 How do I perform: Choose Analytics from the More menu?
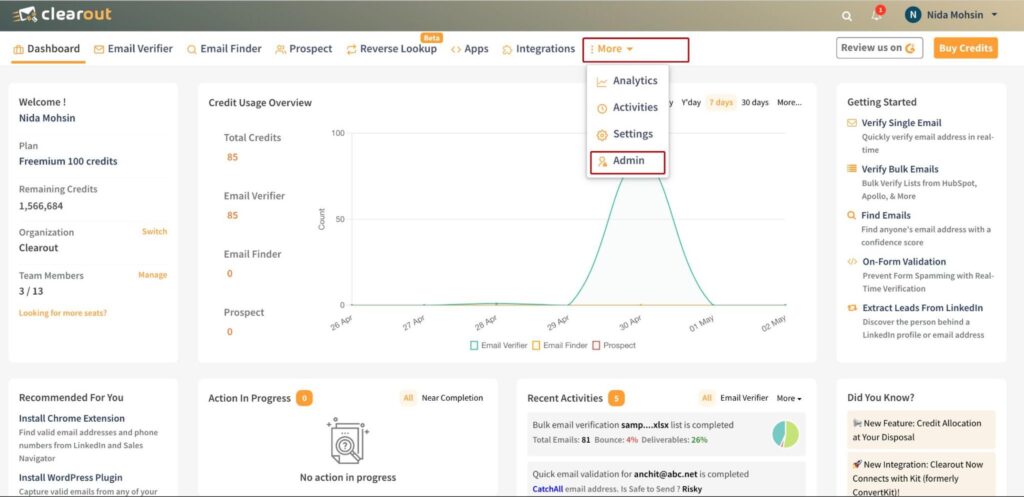[x=627, y=81]
